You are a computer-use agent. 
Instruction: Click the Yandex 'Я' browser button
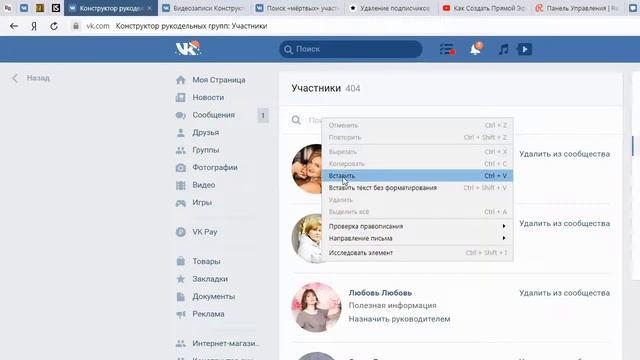point(34,26)
